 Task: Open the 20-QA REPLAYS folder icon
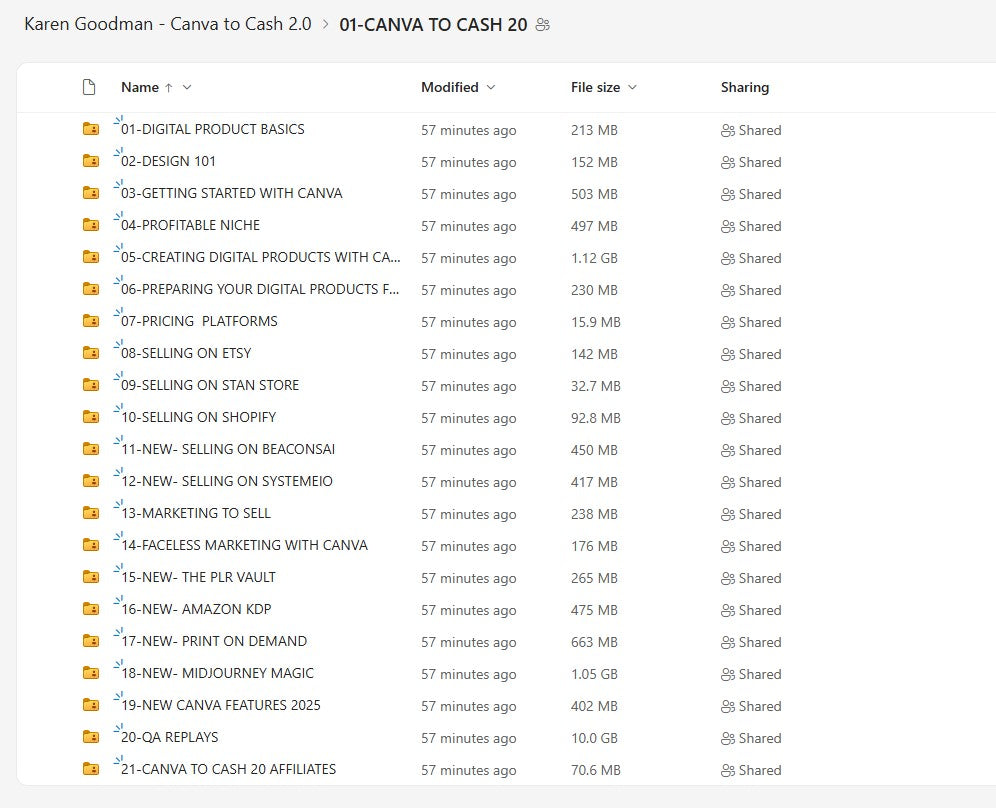pyautogui.click(x=91, y=738)
